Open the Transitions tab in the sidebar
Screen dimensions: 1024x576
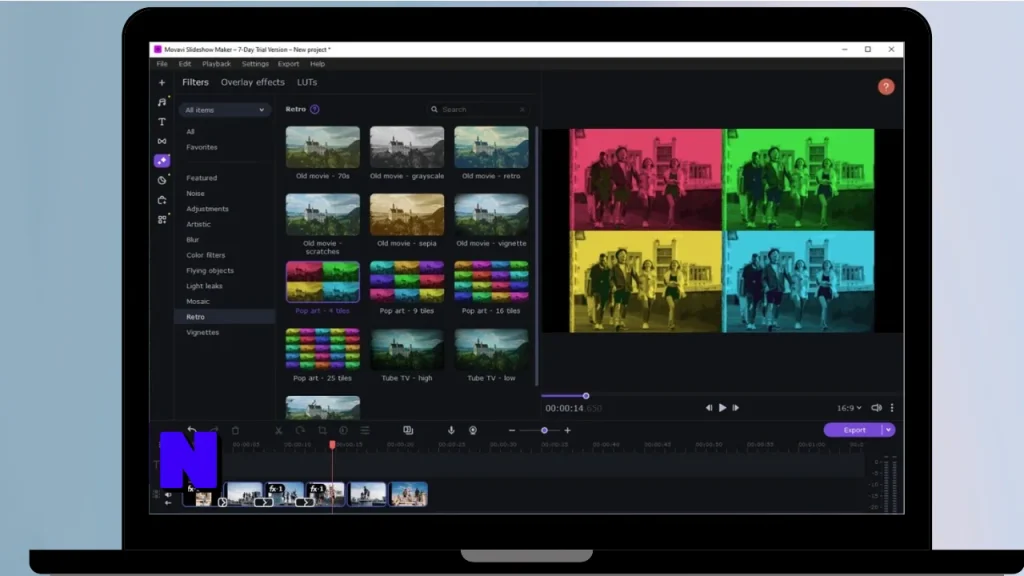[161, 141]
